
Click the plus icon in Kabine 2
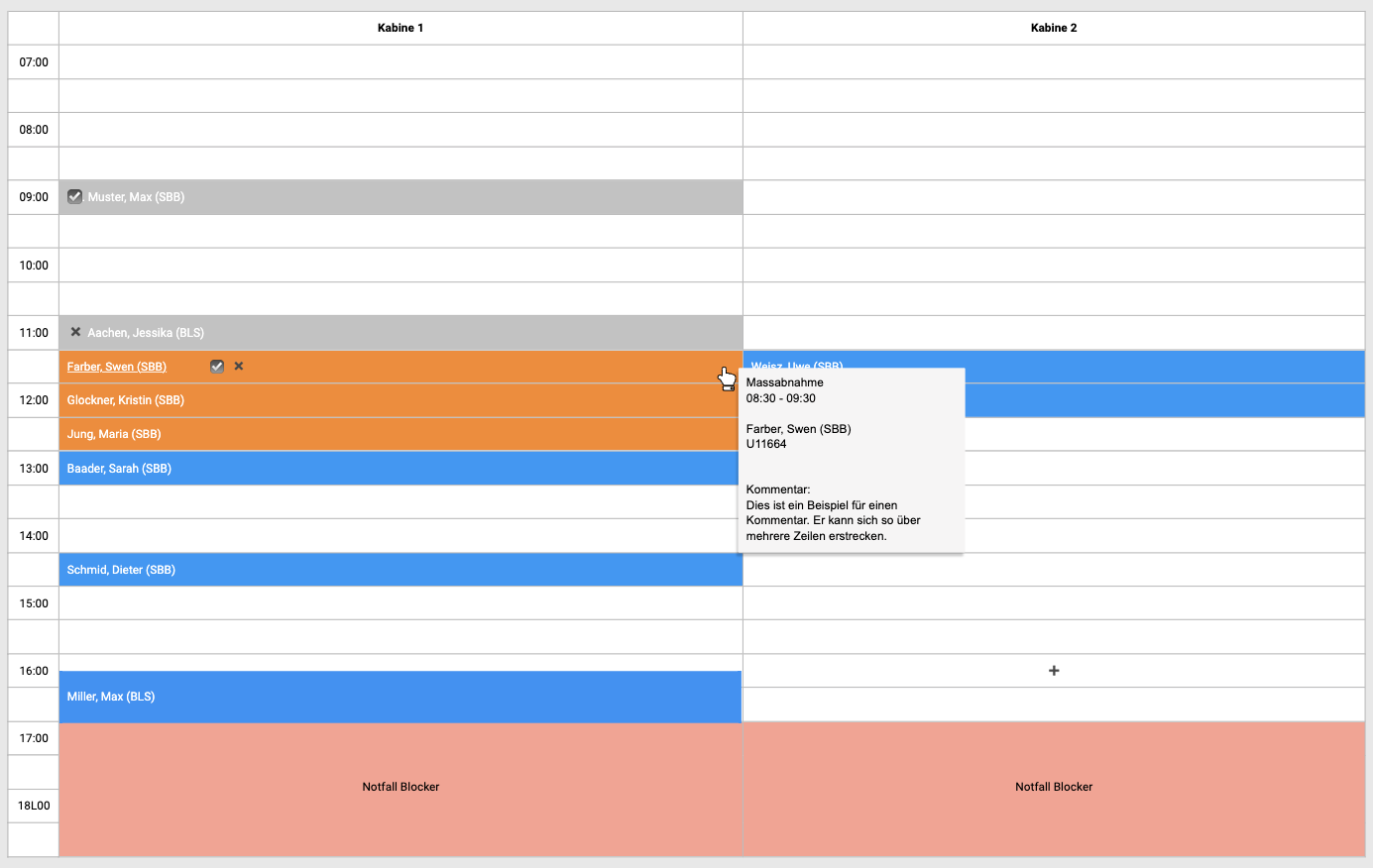point(1054,671)
